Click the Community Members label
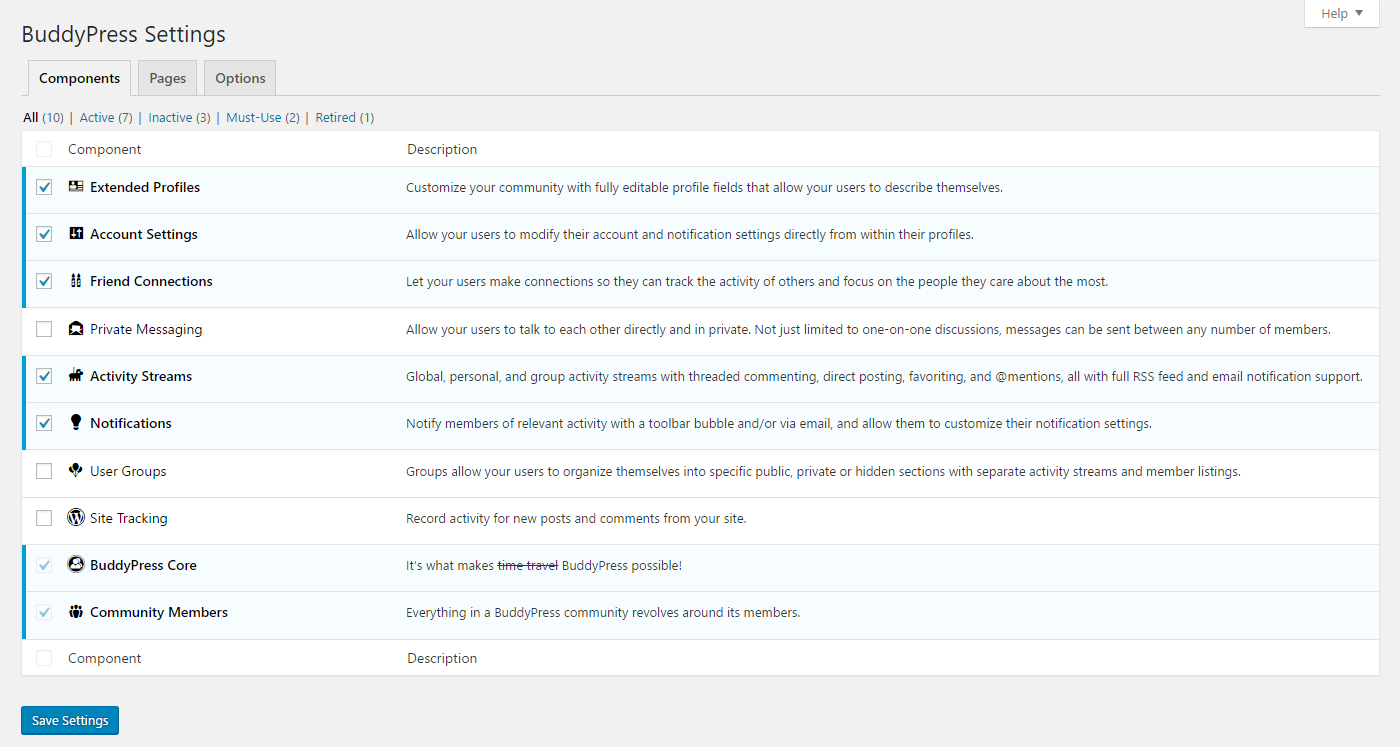 pyautogui.click(x=159, y=612)
